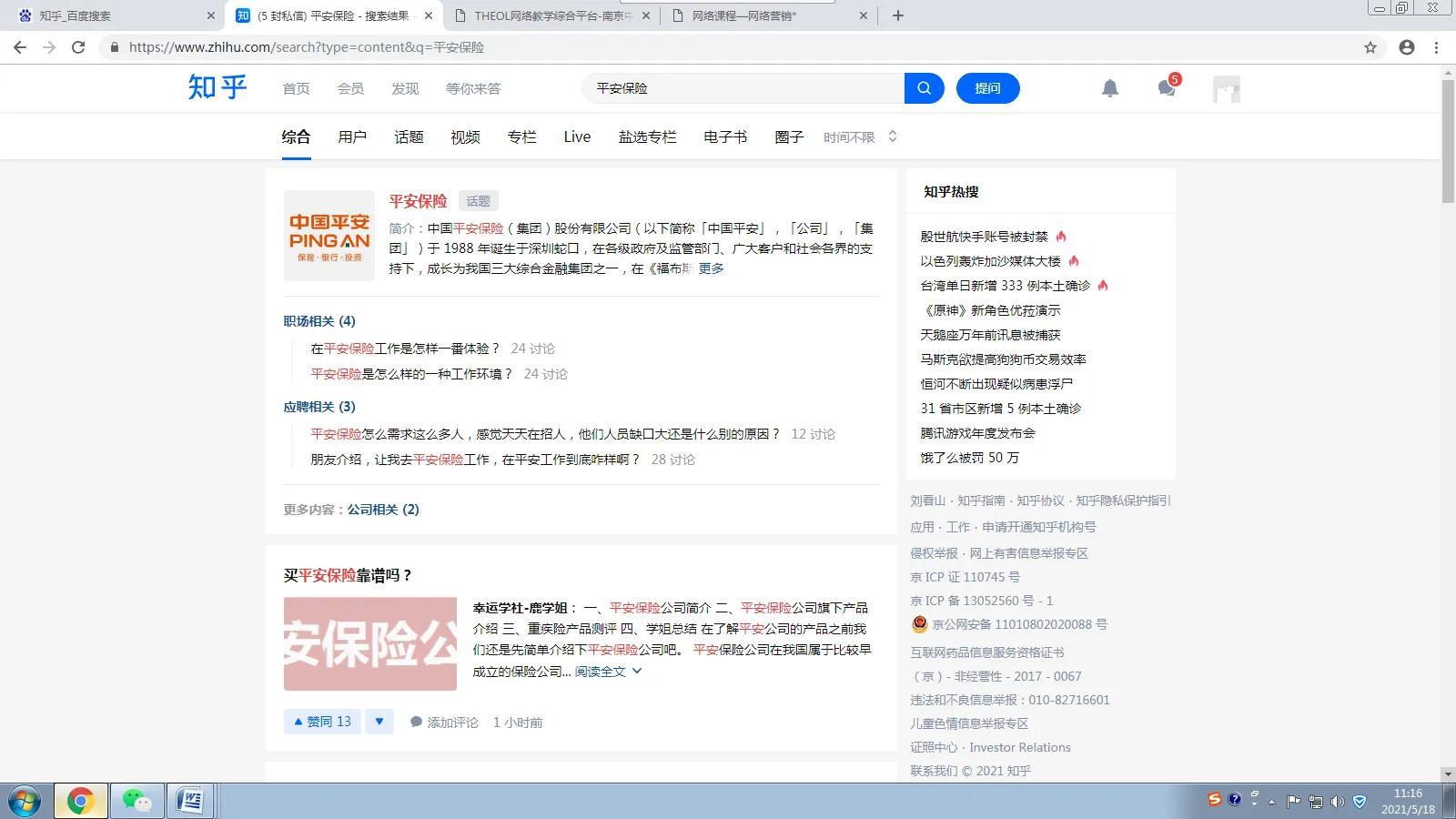Open 发现 in top navigation
The image size is (1456, 819).
pyautogui.click(x=405, y=88)
